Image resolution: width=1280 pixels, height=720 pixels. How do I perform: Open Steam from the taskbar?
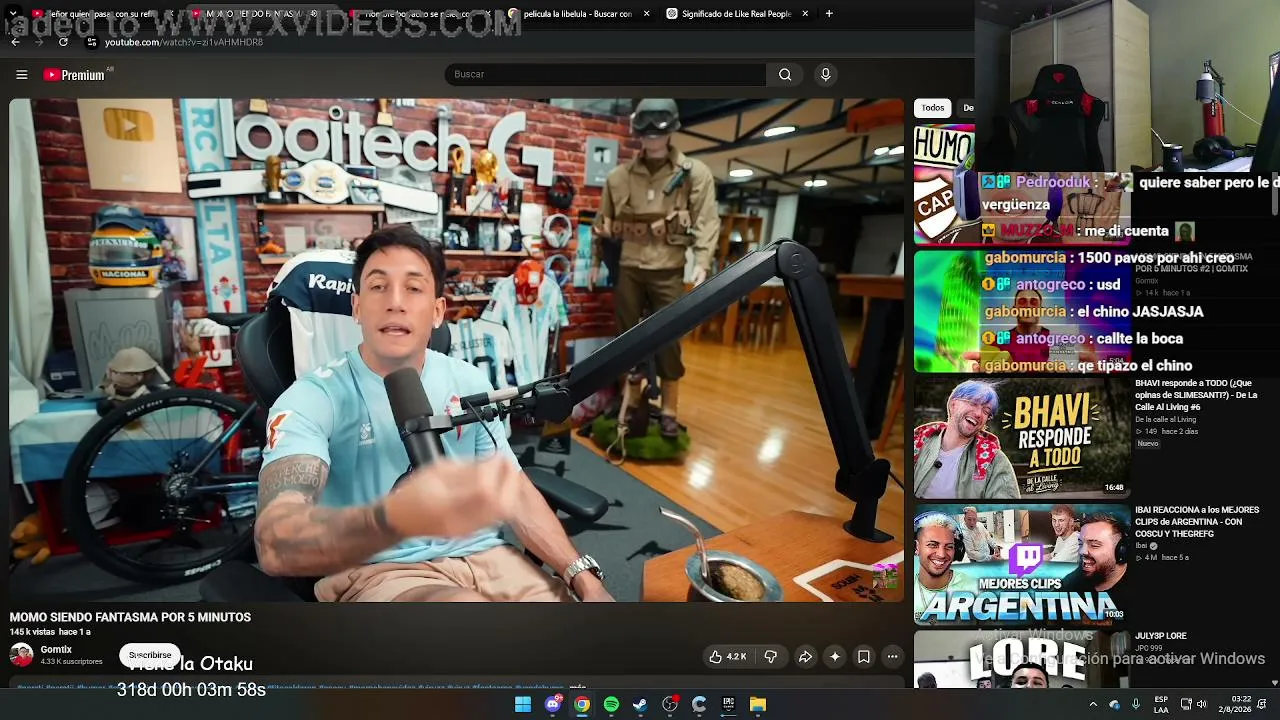pyautogui.click(x=640, y=705)
